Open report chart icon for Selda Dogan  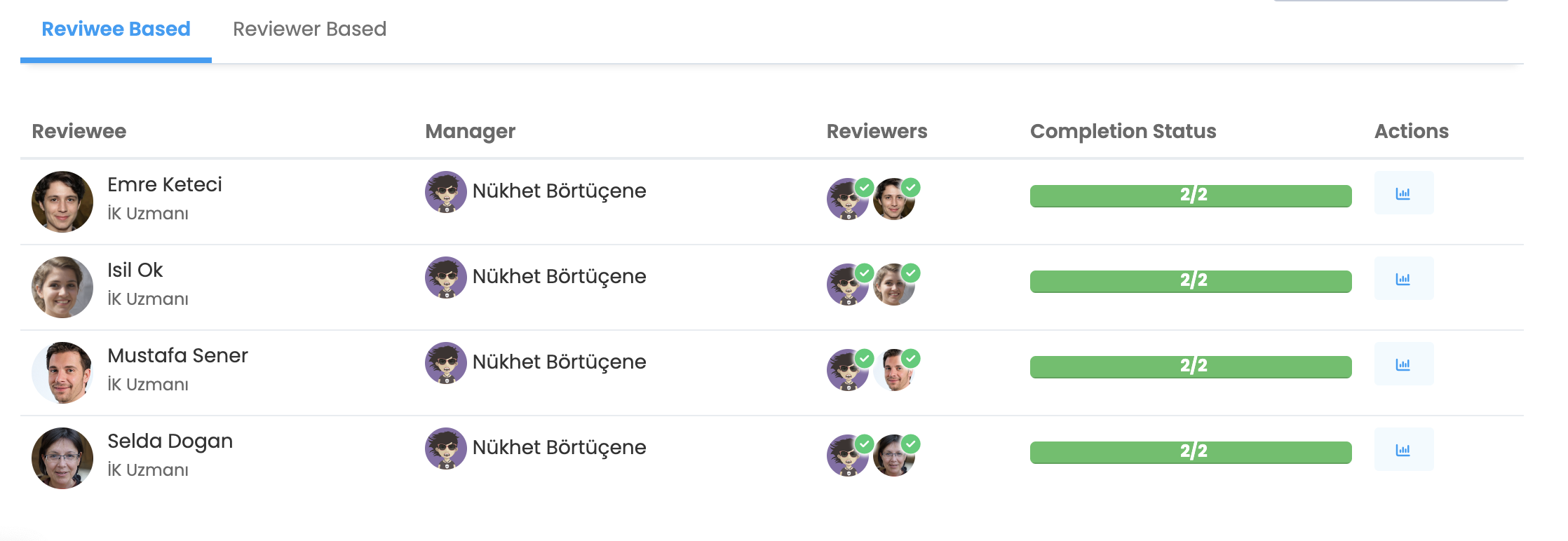pos(1403,450)
